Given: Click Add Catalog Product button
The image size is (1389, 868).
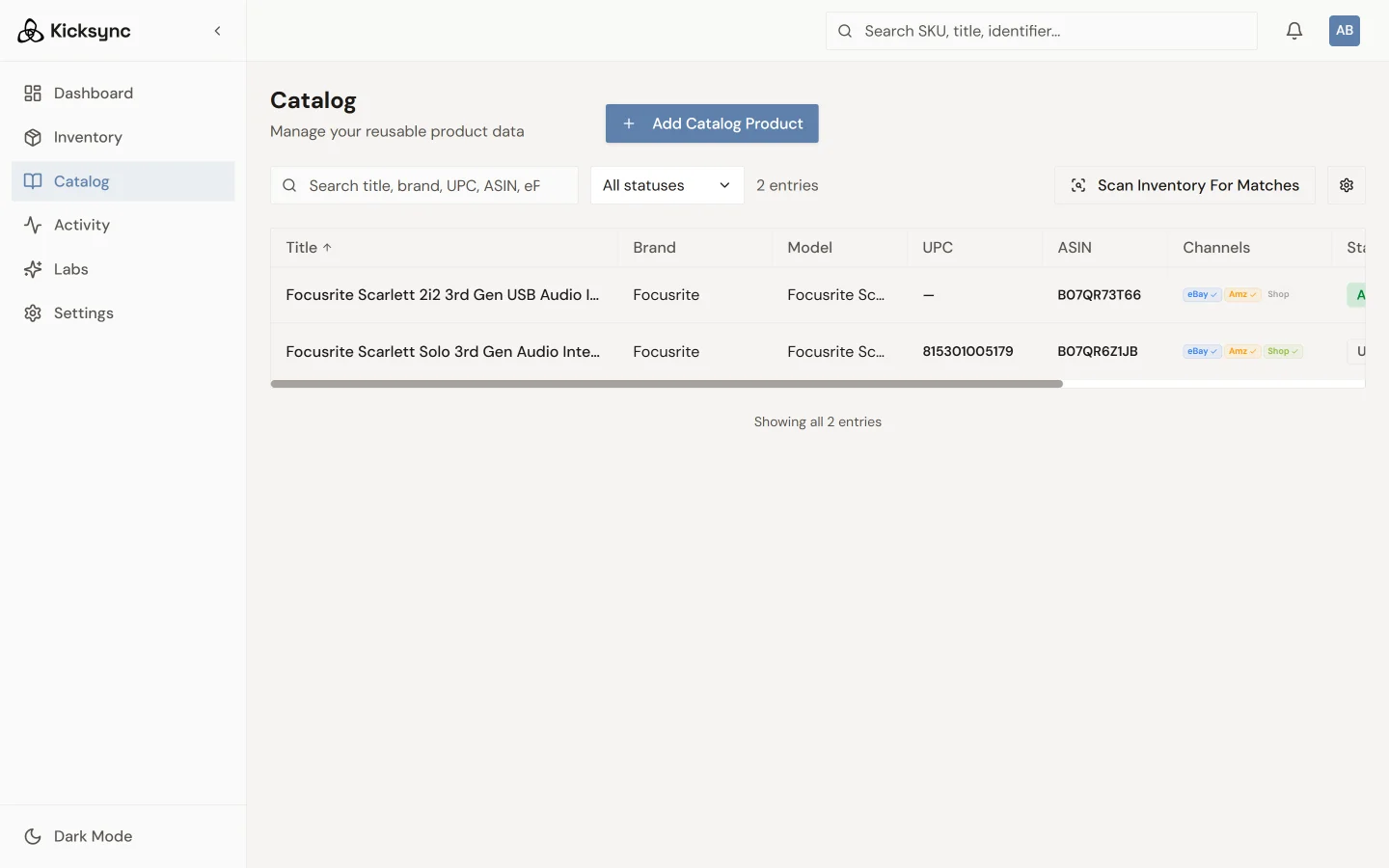Looking at the screenshot, I should 712,123.
